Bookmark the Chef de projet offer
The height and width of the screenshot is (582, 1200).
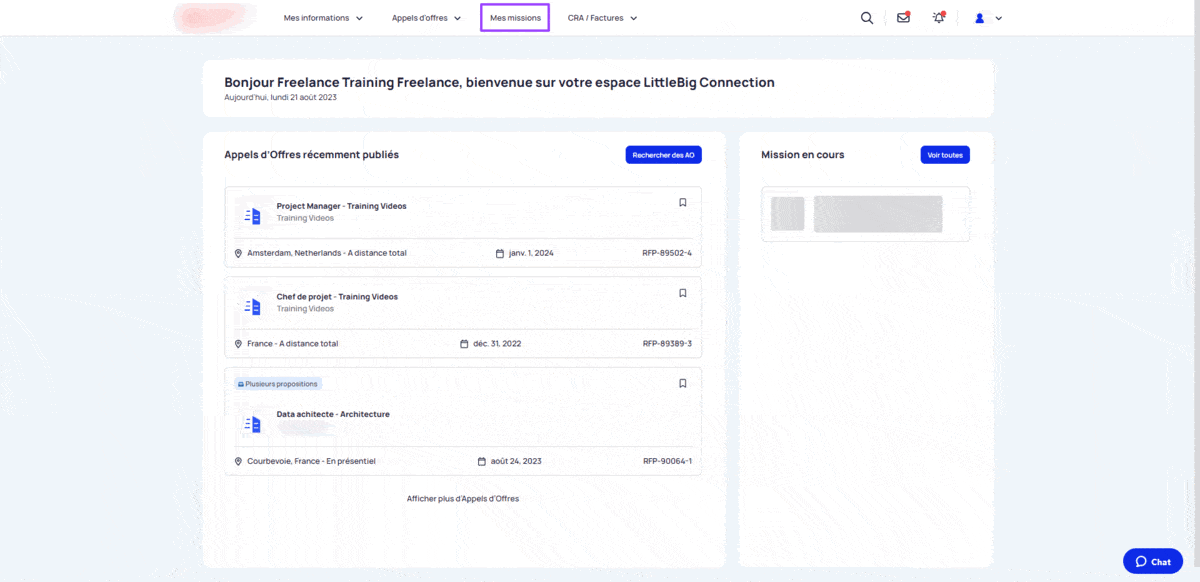pos(683,293)
